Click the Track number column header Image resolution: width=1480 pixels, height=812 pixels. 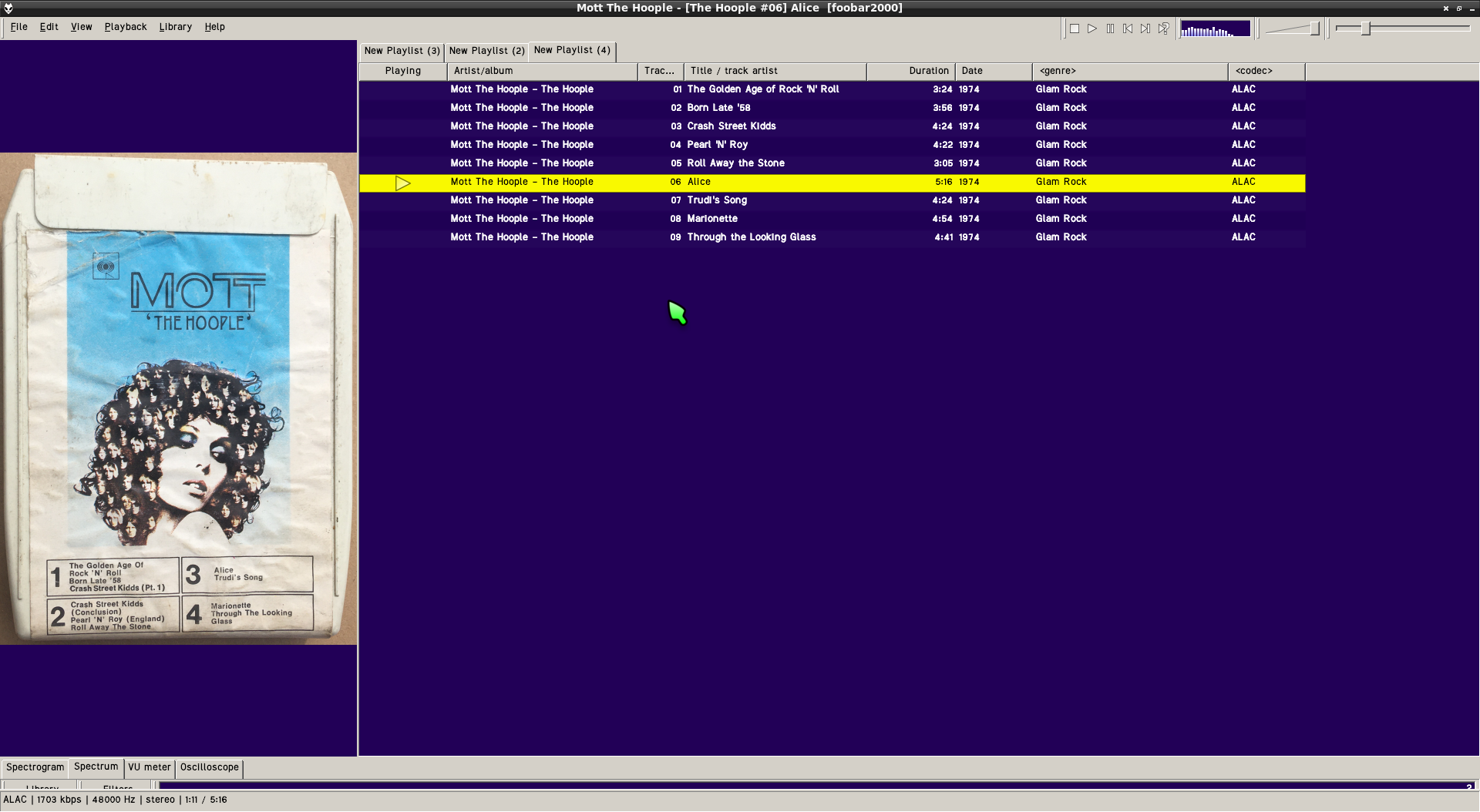[661, 71]
